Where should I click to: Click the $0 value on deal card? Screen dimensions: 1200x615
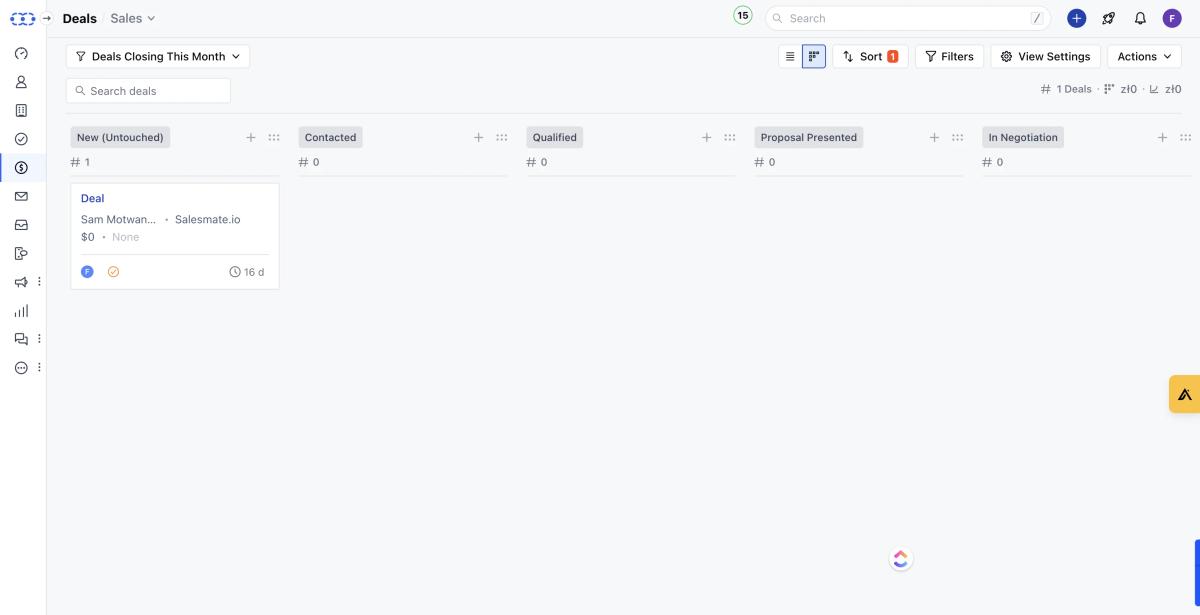(88, 238)
